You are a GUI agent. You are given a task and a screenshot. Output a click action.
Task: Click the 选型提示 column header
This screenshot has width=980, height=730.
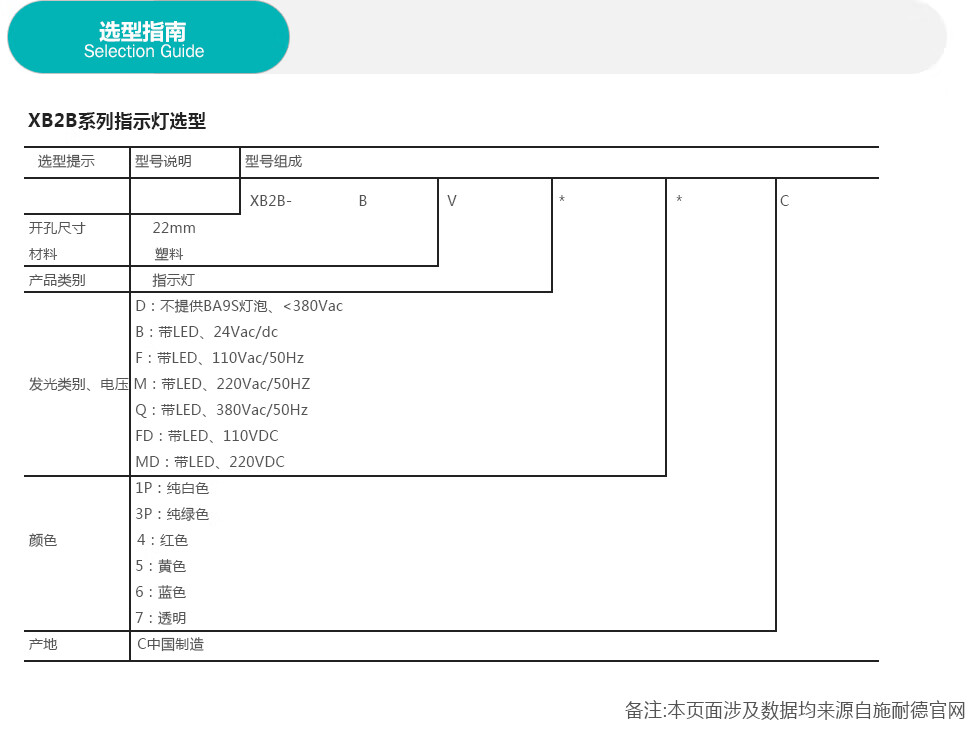tap(66, 161)
